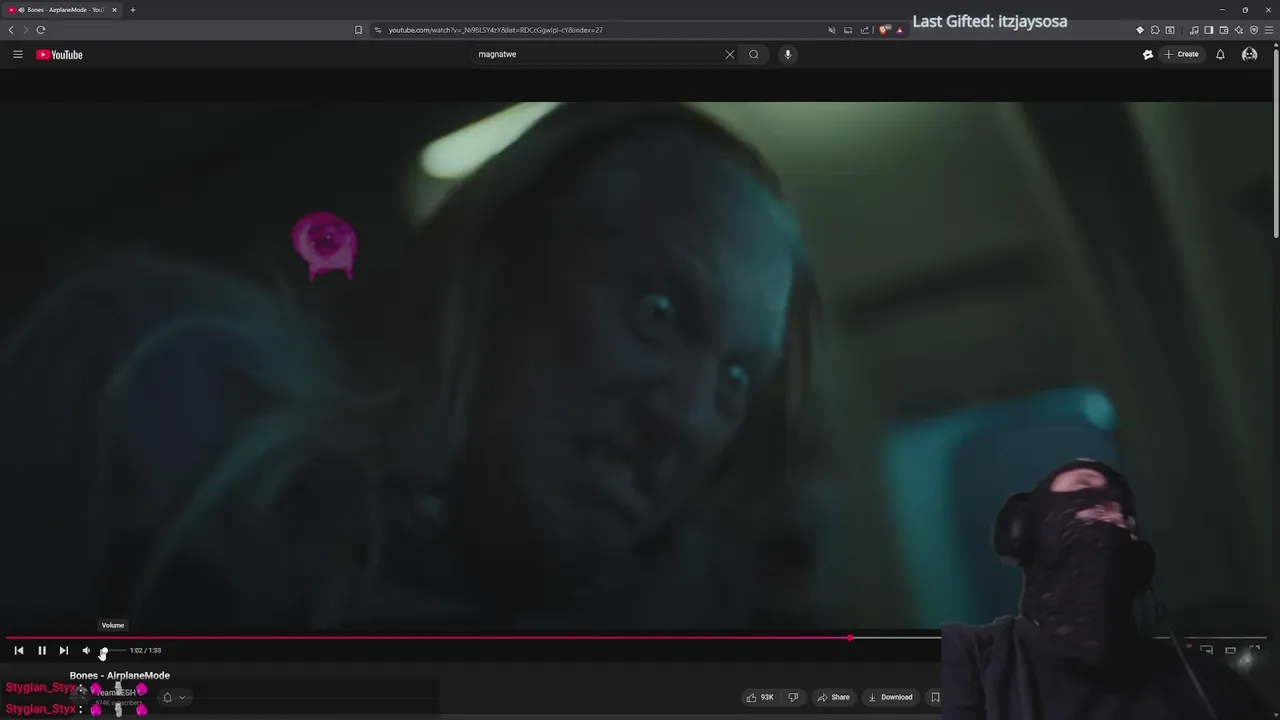The width and height of the screenshot is (1280, 720).
Task: Close the Bones - AirplaneMode tab
Action: pyautogui.click(x=114, y=10)
